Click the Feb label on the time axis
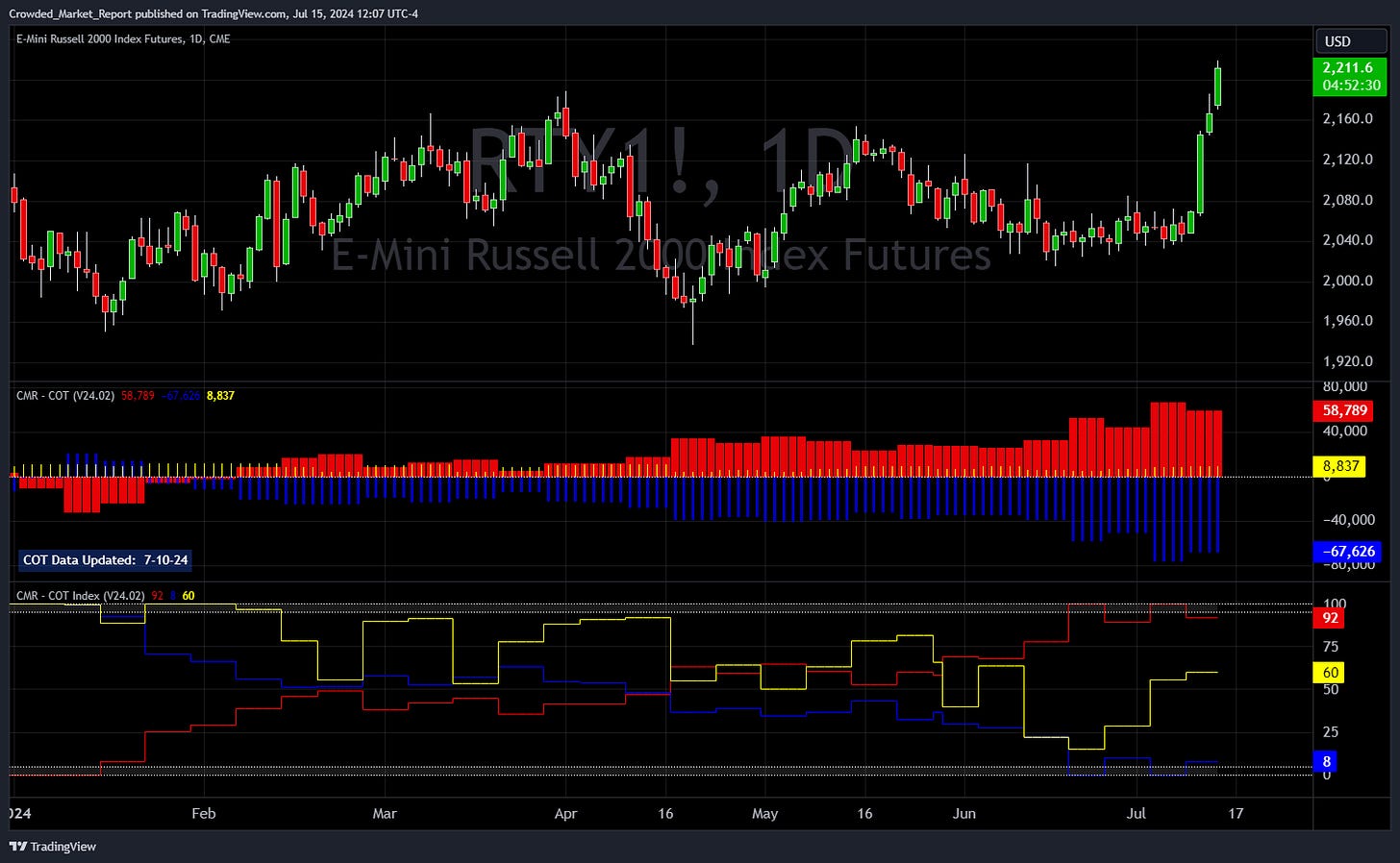1400x863 pixels. click(204, 814)
